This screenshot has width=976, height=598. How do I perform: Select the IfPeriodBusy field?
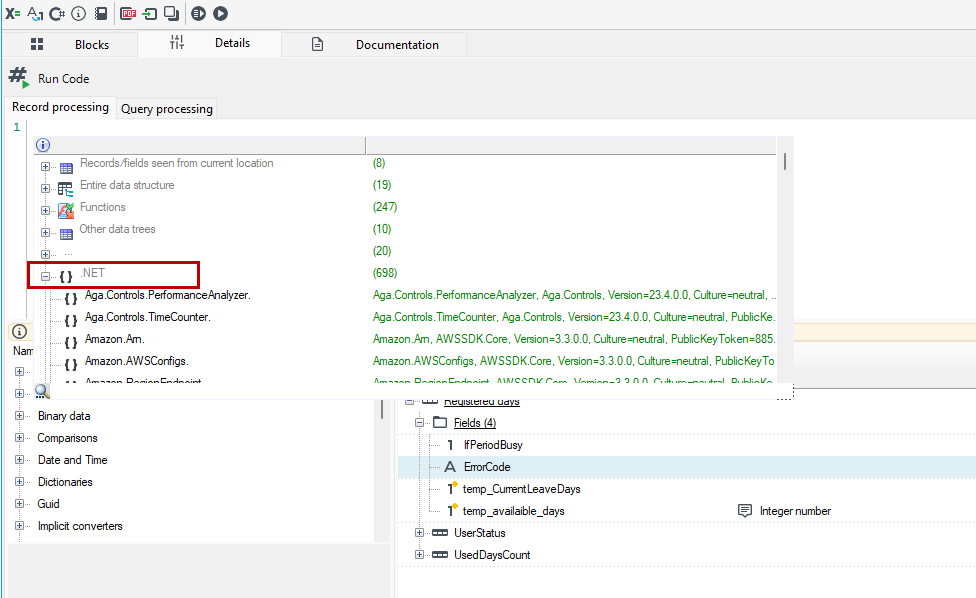coord(493,445)
